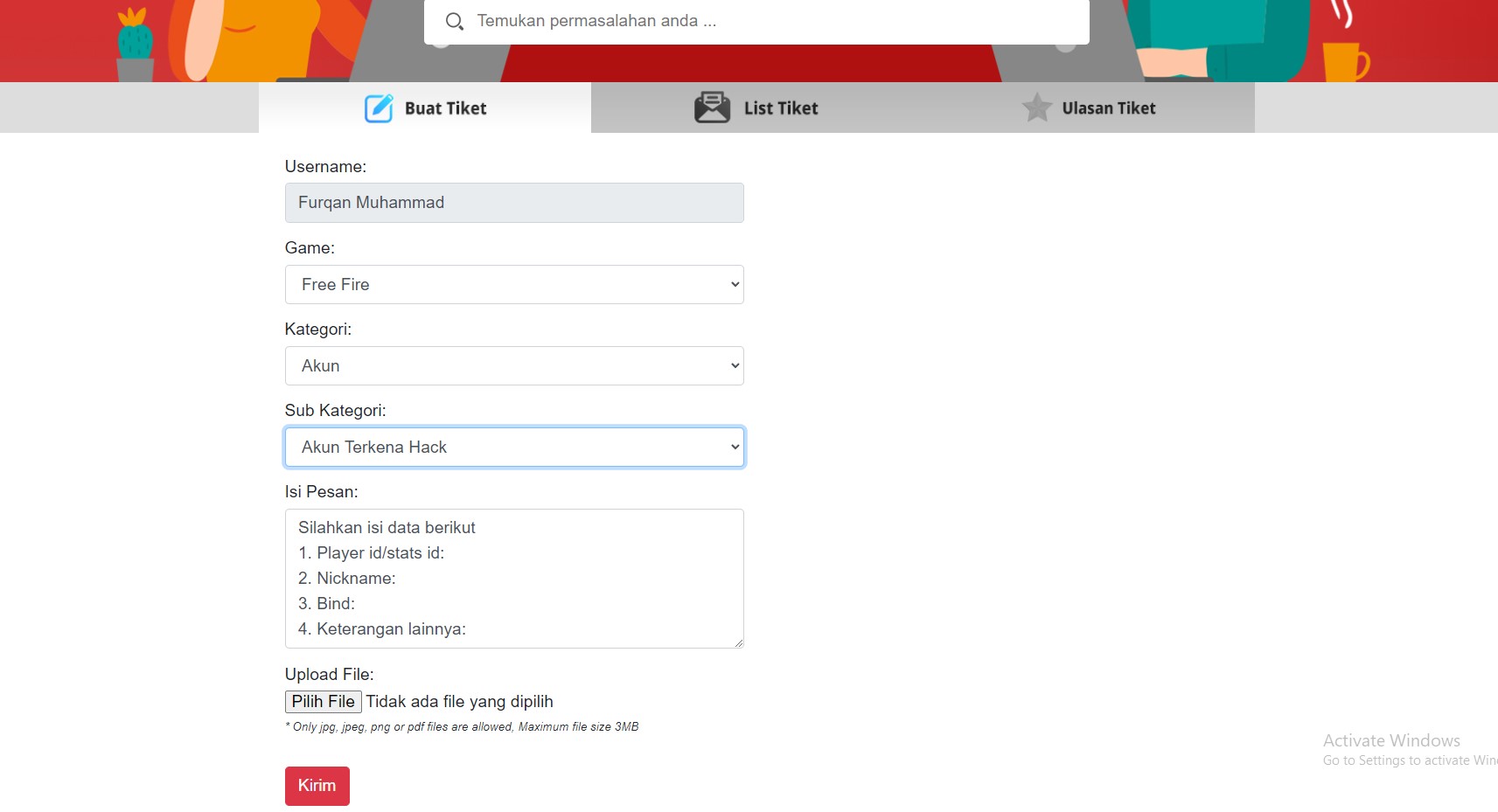
Task: Switch to the List Tiket tab
Action: point(756,108)
